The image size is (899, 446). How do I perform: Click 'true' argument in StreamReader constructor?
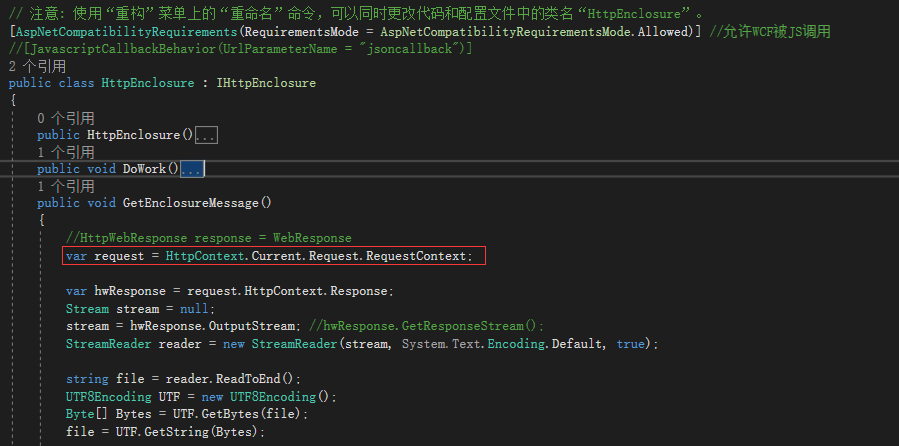pos(631,344)
